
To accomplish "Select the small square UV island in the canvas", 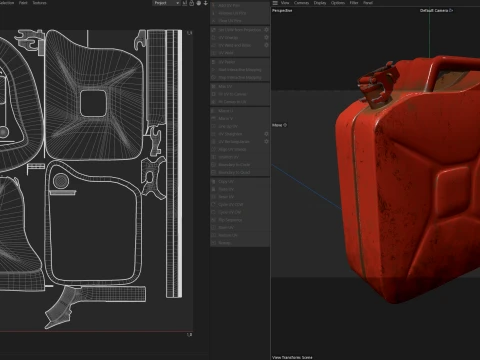I will click(x=93, y=103).
